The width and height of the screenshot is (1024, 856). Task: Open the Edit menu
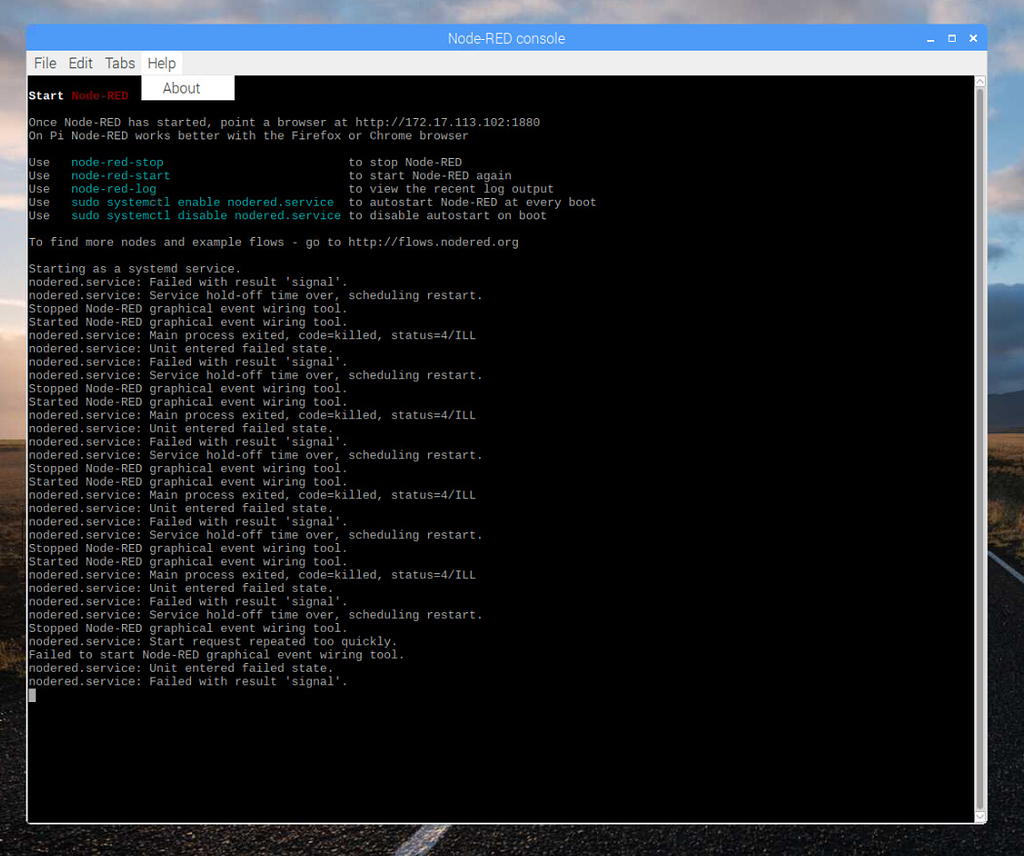(x=80, y=63)
